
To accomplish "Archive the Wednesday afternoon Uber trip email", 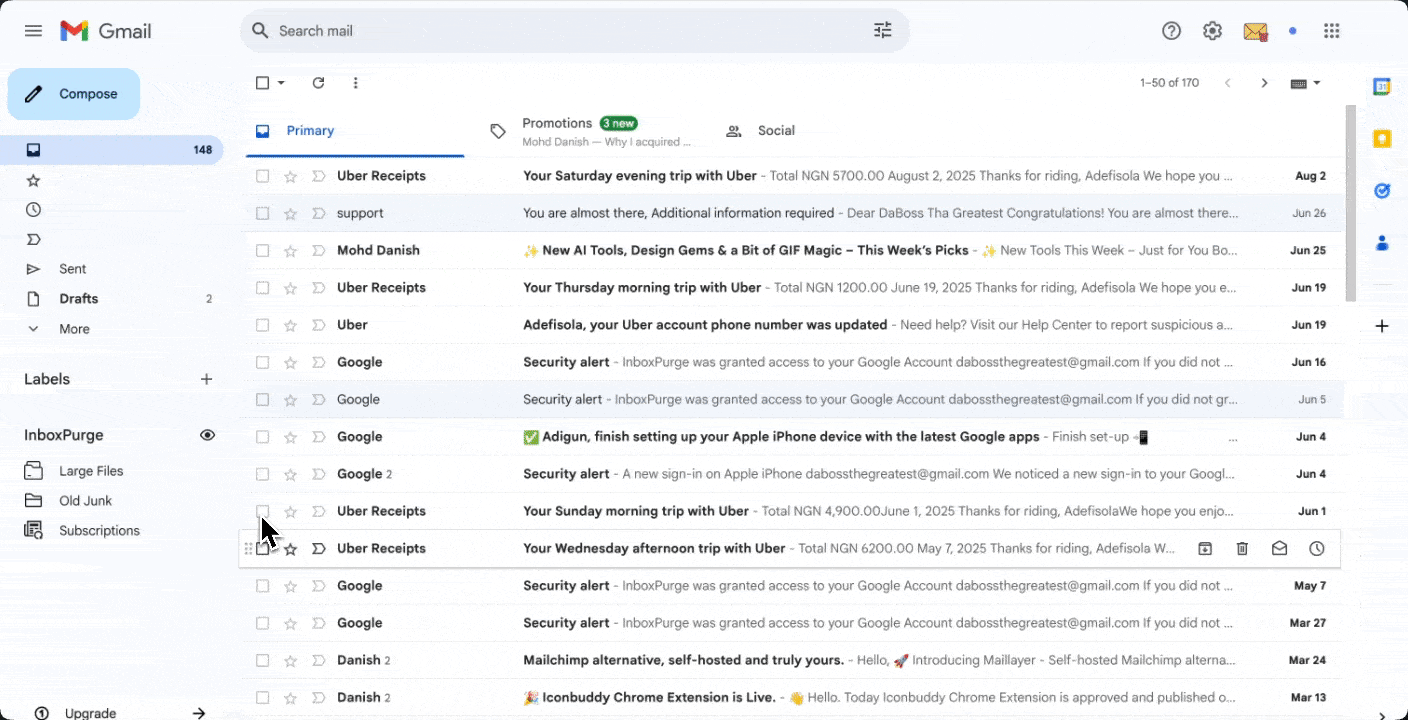I will 1205,548.
